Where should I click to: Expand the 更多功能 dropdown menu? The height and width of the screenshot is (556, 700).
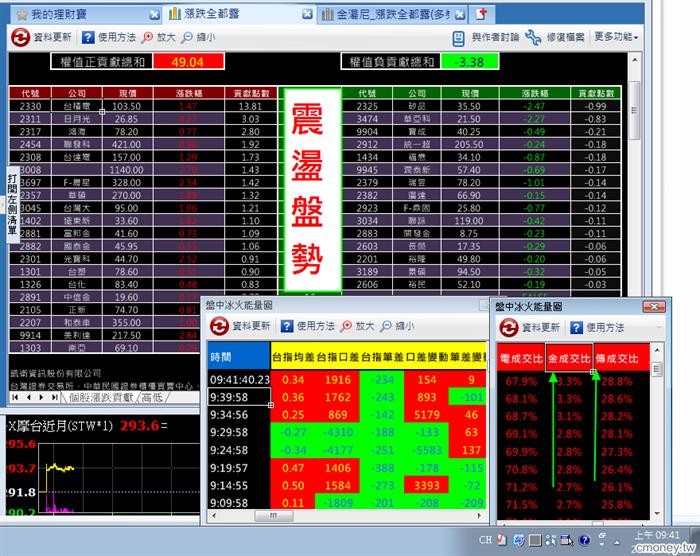[x=616, y=37]
